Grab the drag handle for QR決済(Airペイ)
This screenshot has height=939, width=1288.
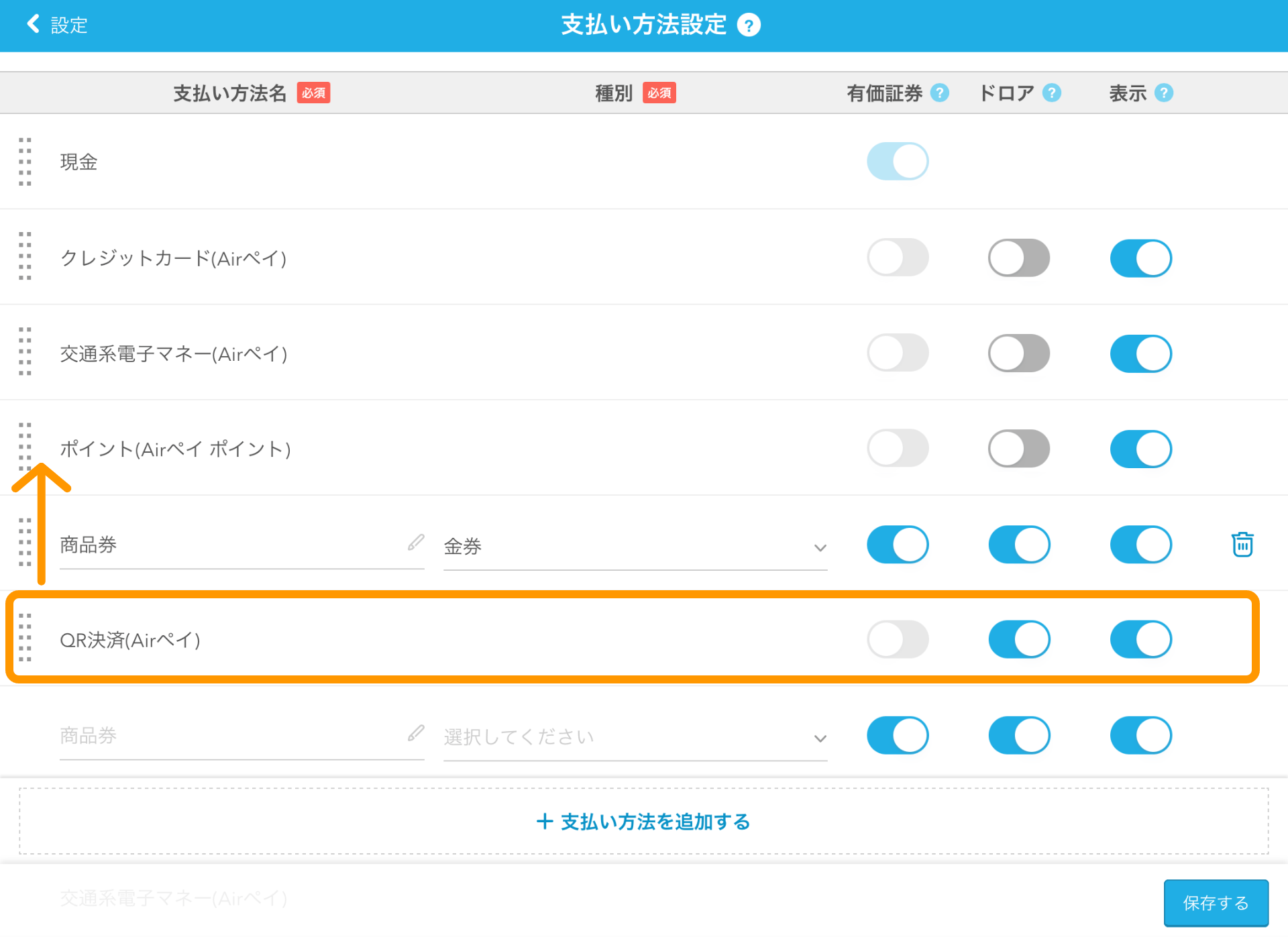tap(25, 638)
